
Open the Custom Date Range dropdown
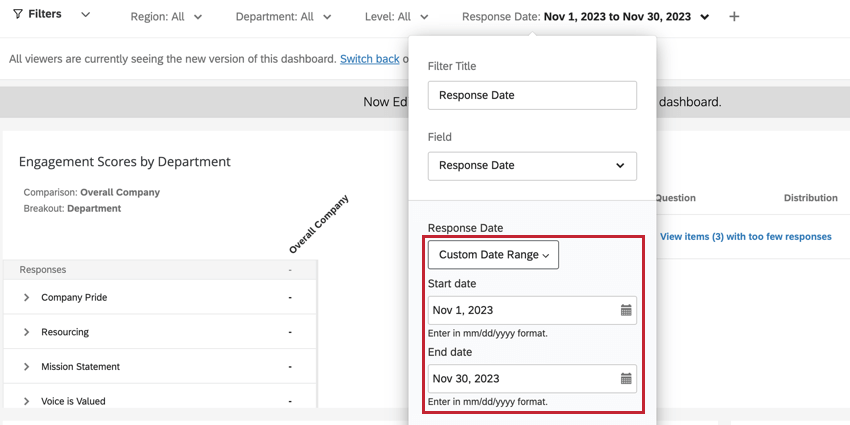(493, 255)
